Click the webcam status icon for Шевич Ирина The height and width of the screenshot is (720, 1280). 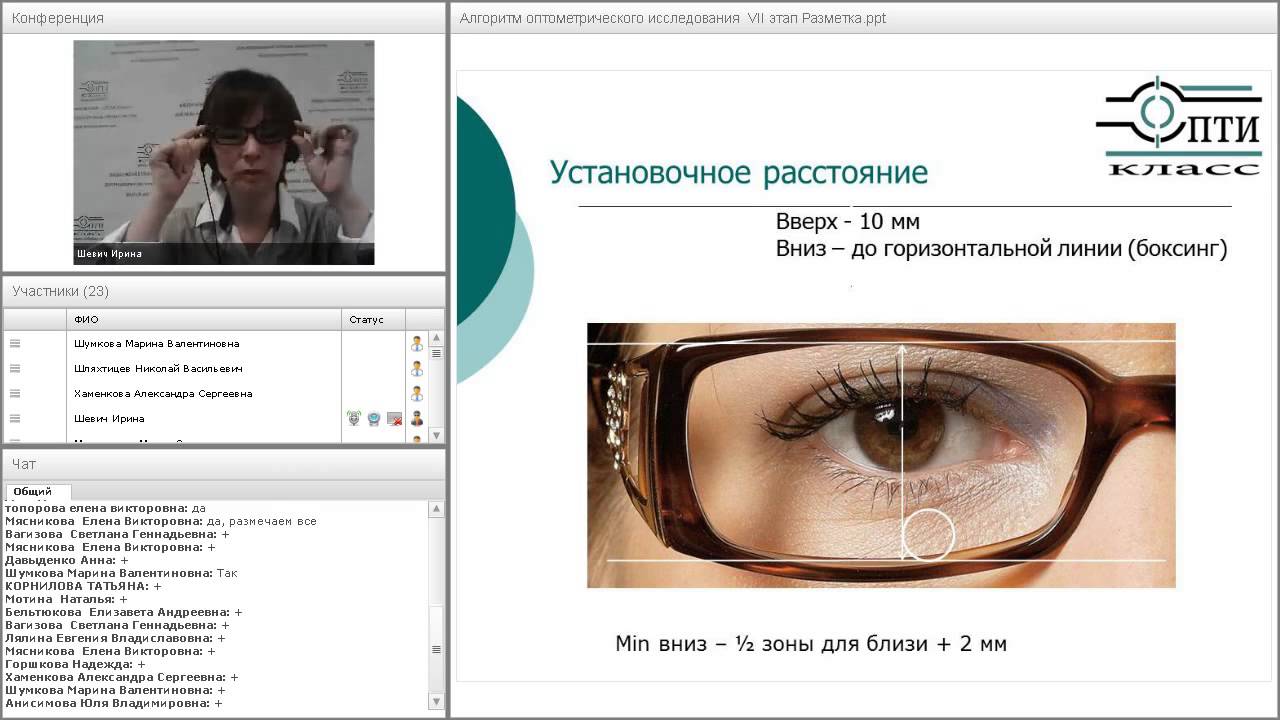[374, 419]
